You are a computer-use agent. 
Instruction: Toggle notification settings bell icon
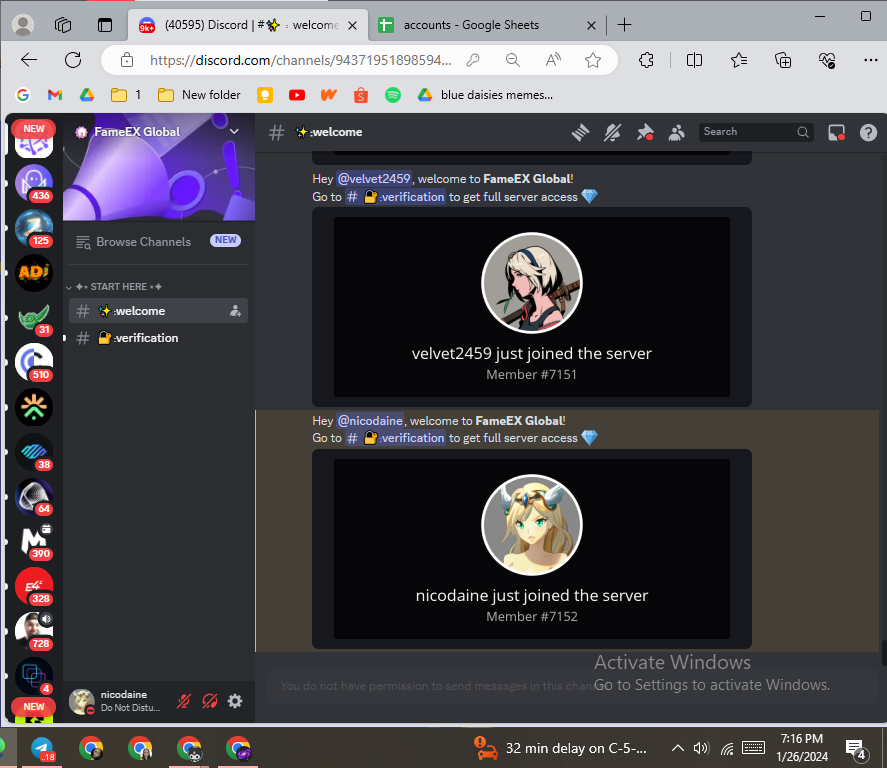(x=612, y=132)
